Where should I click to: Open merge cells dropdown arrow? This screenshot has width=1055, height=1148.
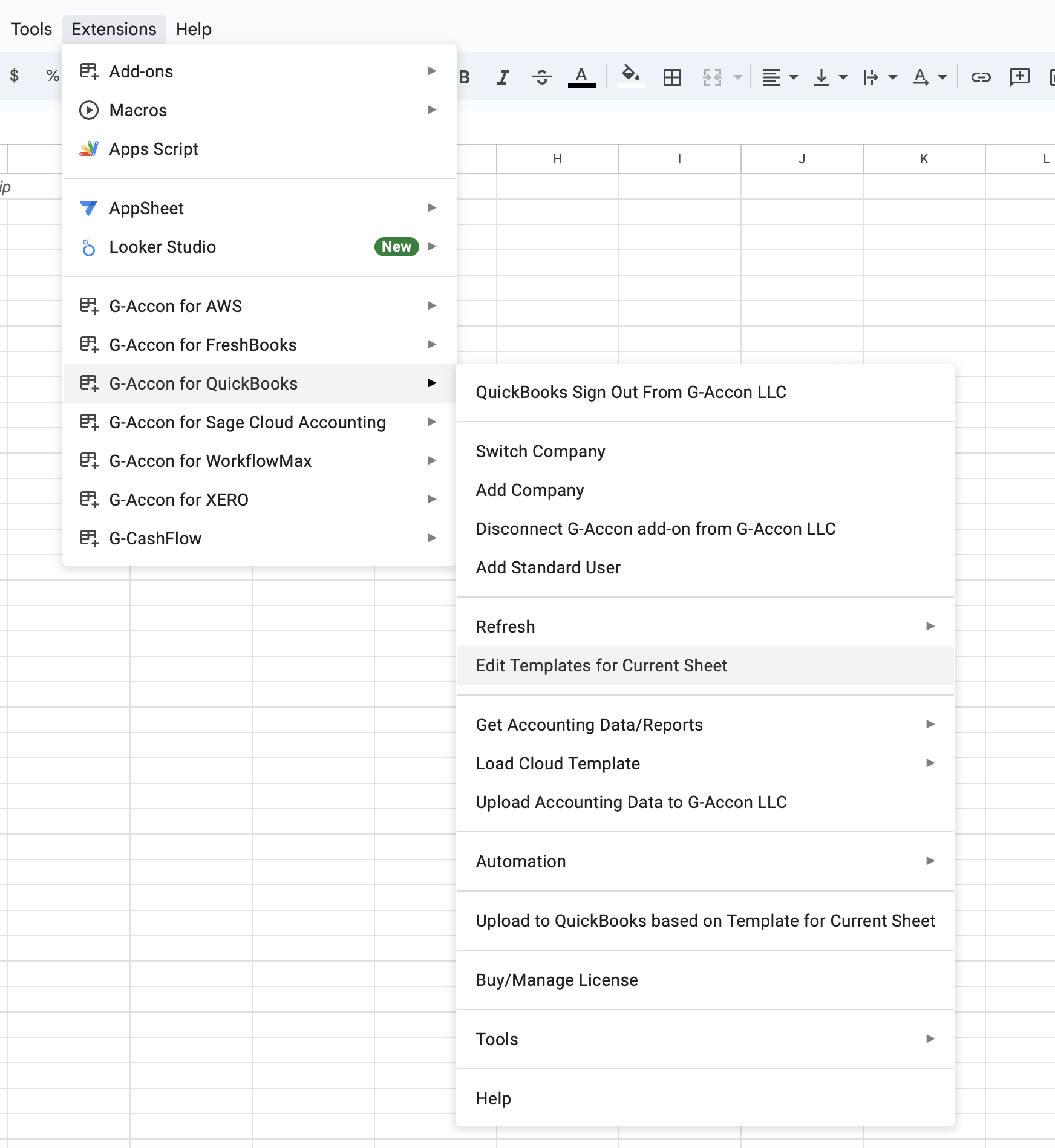[x=737, y=77]
